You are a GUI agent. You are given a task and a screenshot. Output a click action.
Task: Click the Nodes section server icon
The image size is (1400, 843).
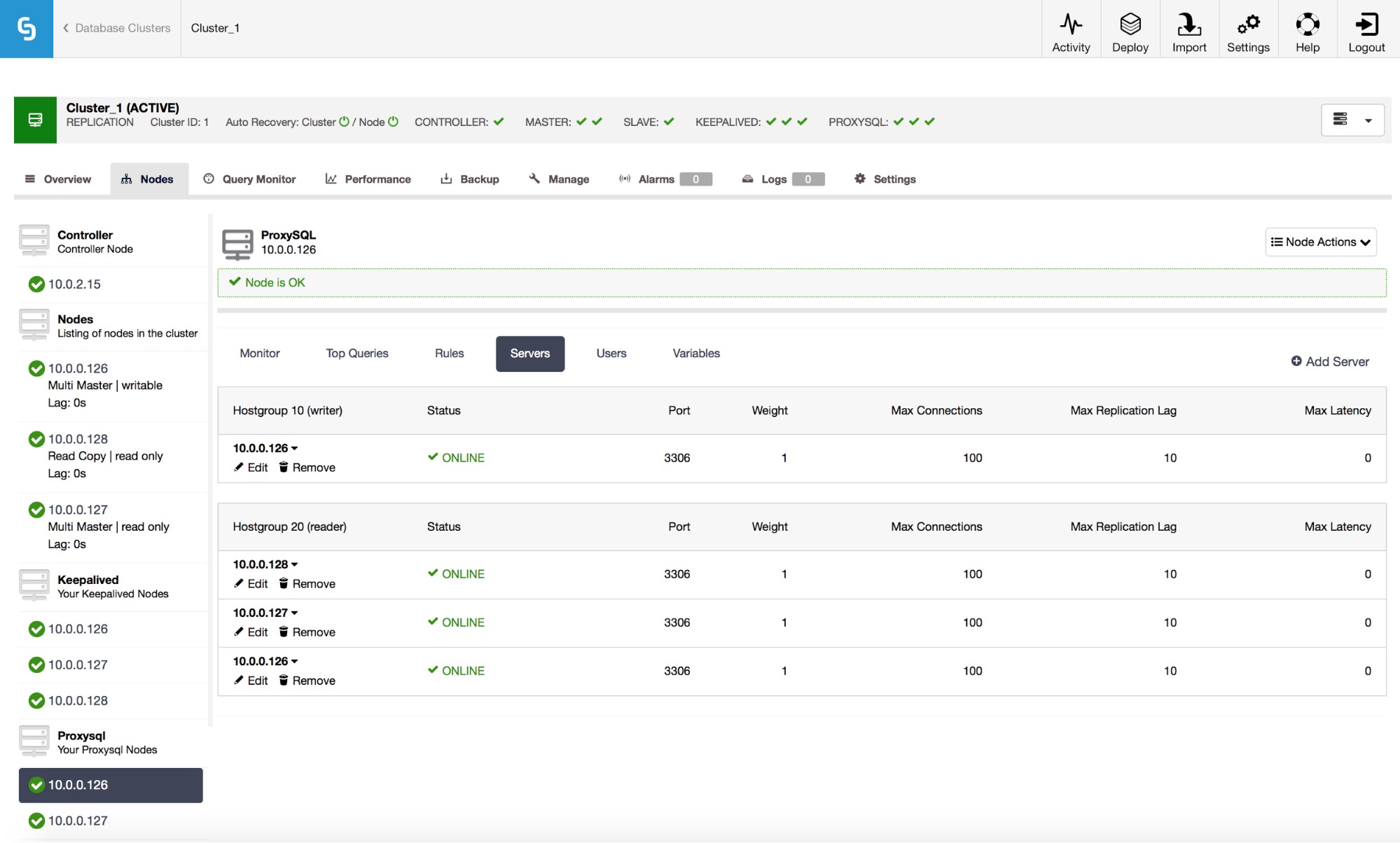tap(34, 325)
